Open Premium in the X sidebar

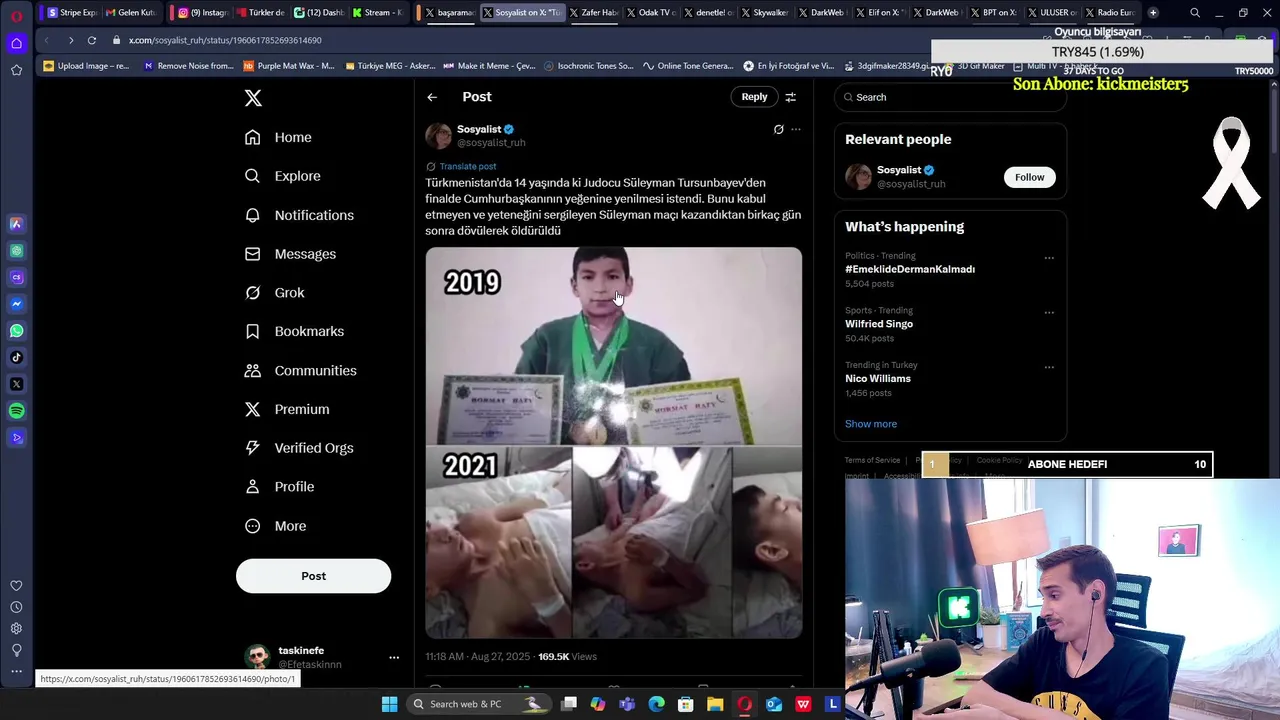point(287,409)
